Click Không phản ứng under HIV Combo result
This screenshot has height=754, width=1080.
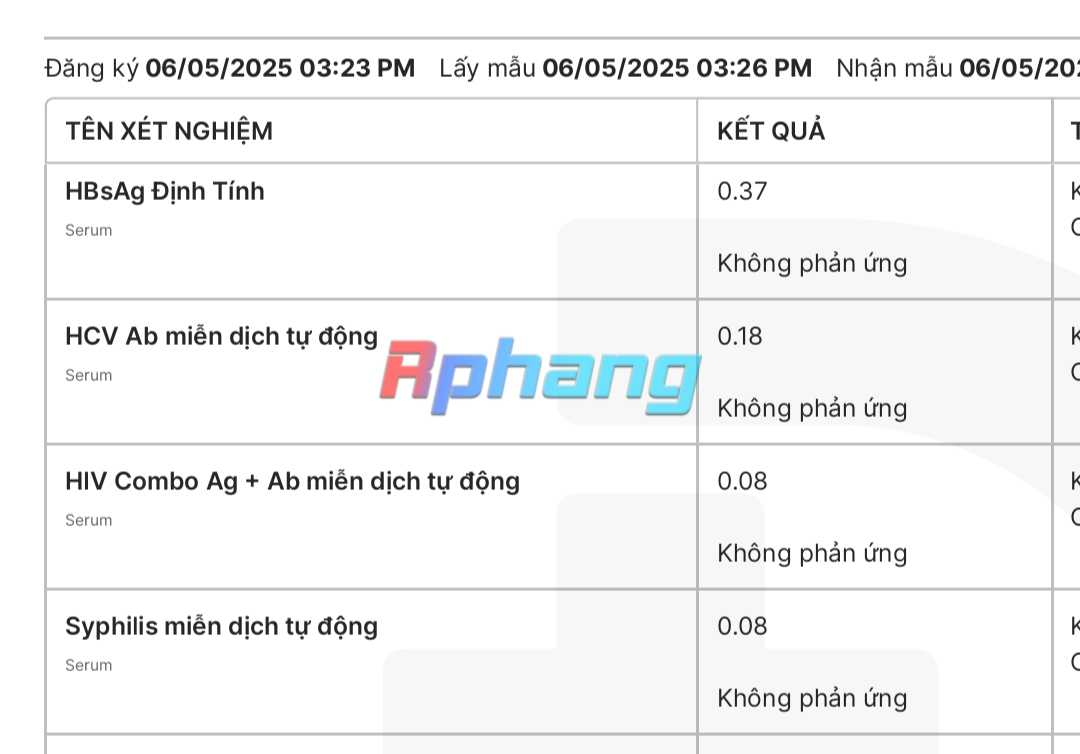click(812, 554)
